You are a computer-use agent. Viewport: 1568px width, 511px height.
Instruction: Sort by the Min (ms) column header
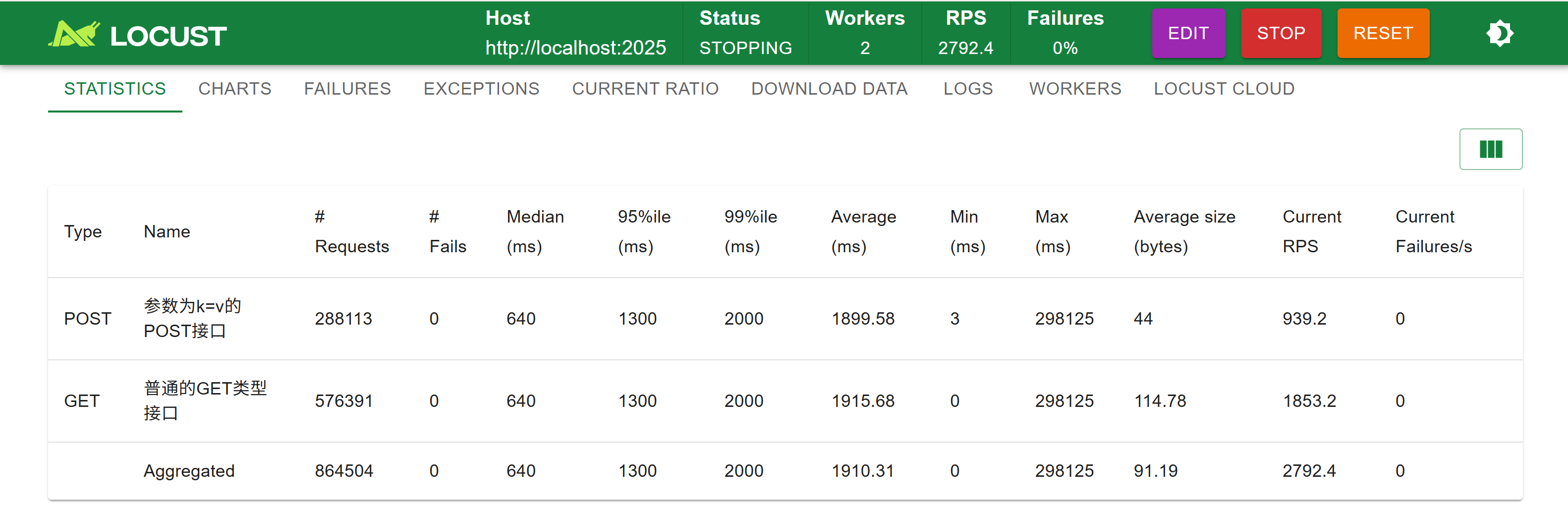click(968, 232)
